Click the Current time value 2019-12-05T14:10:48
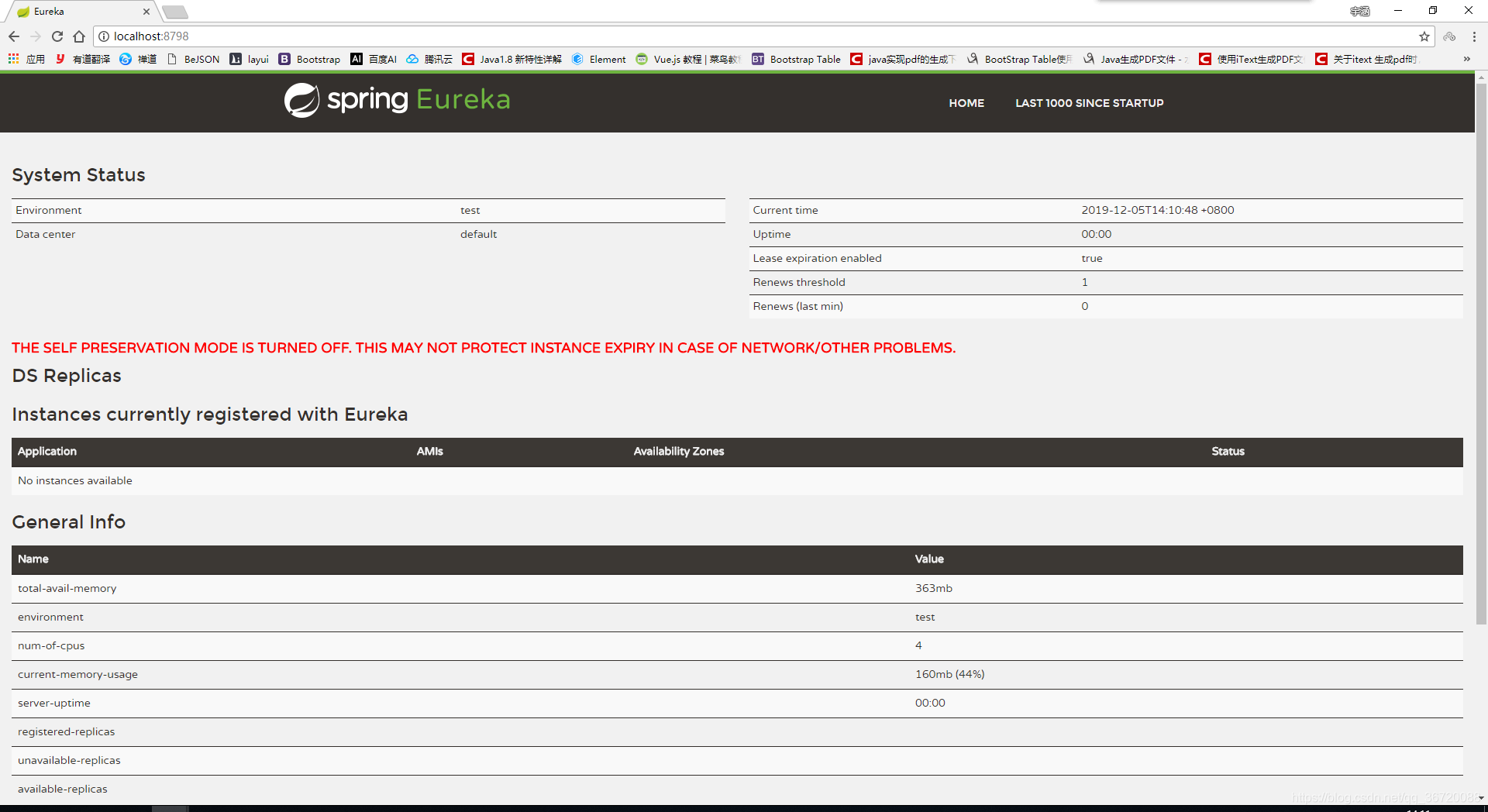Screen dimensions: 1488x812 coord(1158,211)
